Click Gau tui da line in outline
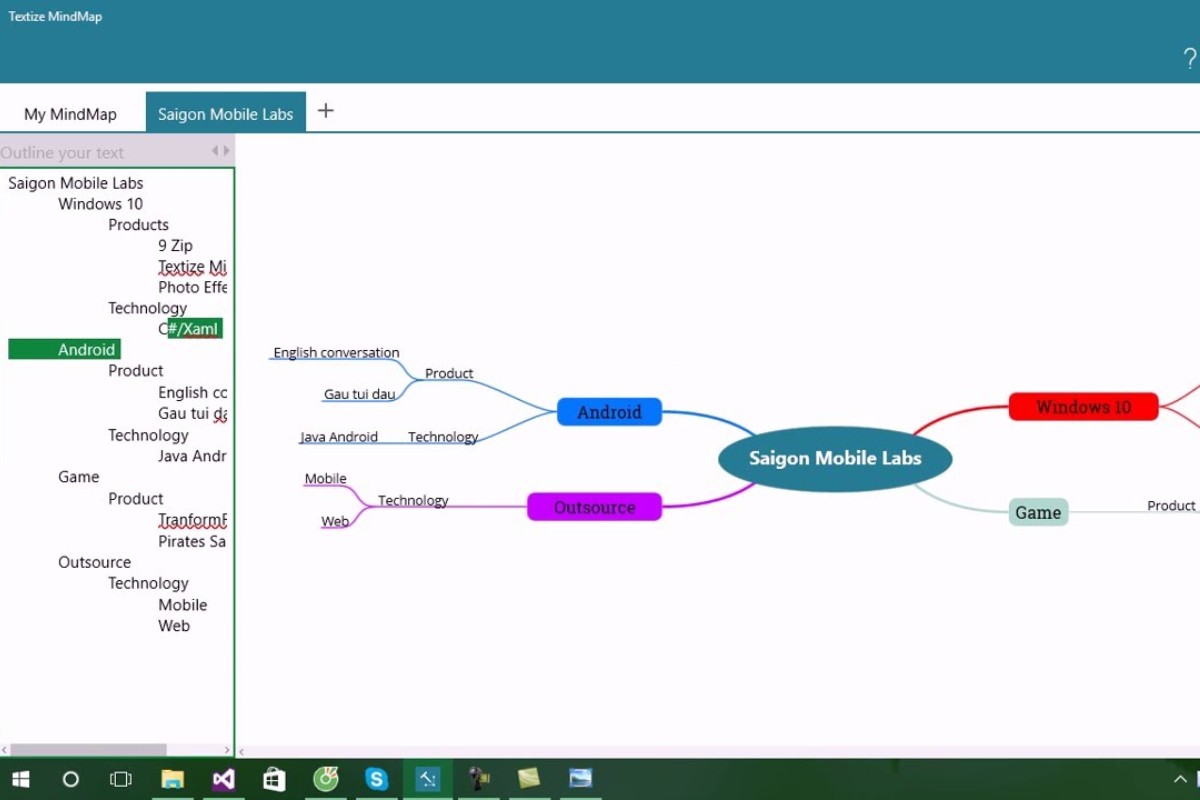1200x800 pixels. tap(192, 414)
